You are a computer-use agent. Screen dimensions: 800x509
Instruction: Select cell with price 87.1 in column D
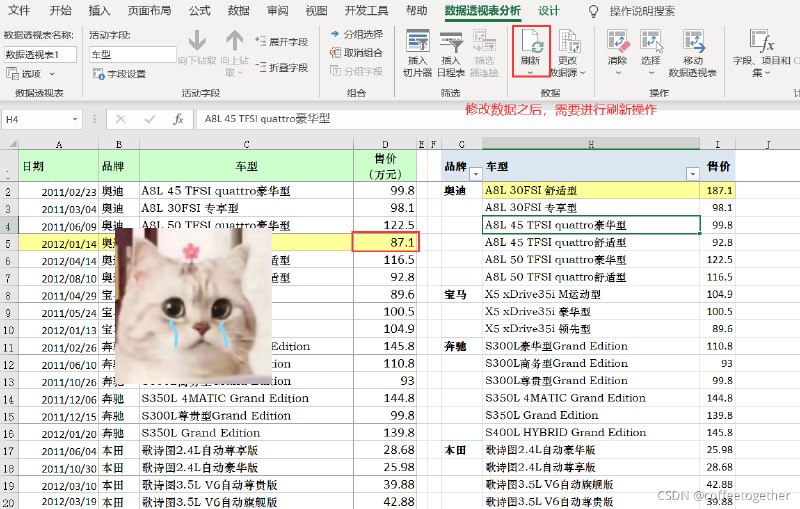pyautogui.click(x=385, y=242)
